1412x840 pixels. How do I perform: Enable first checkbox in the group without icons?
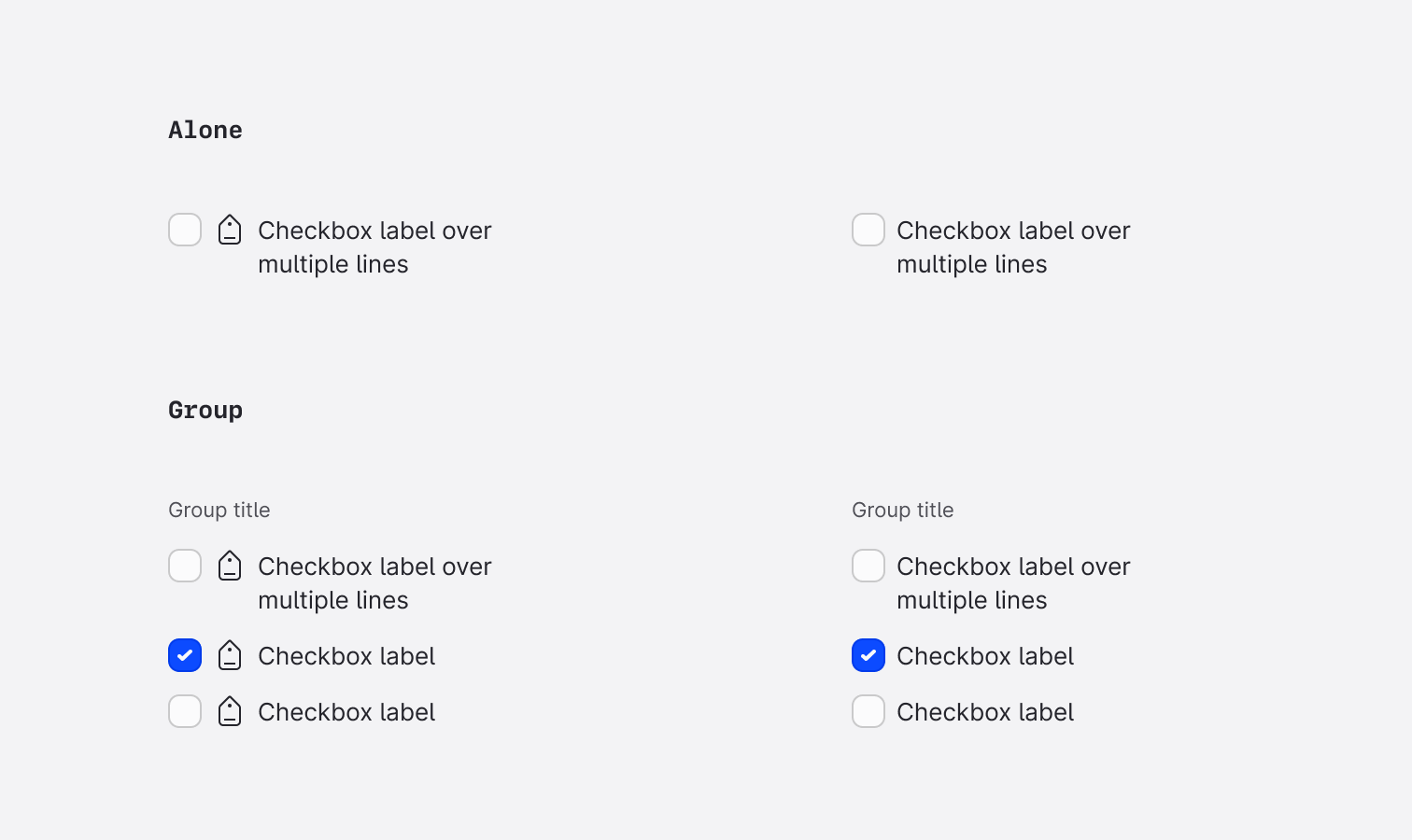(868, 566)
